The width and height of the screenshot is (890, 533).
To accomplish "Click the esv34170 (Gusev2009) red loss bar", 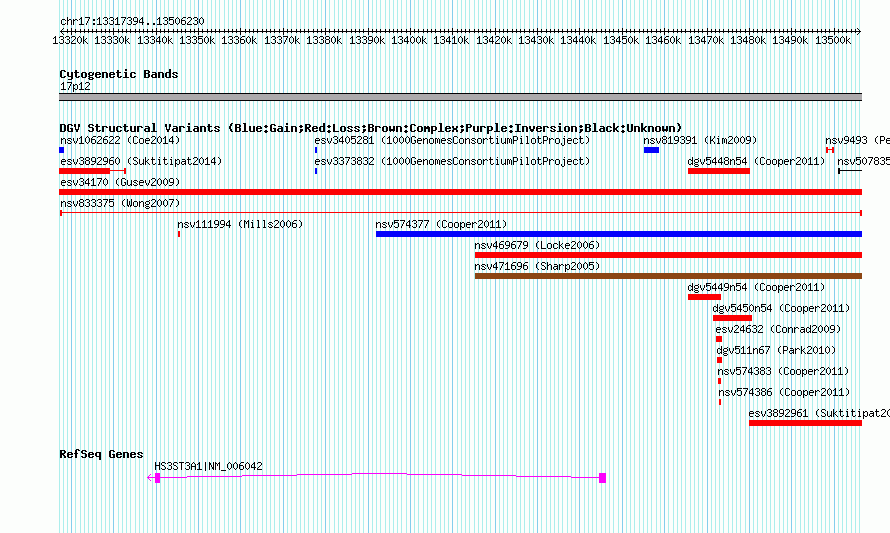I will click(460, 192).
